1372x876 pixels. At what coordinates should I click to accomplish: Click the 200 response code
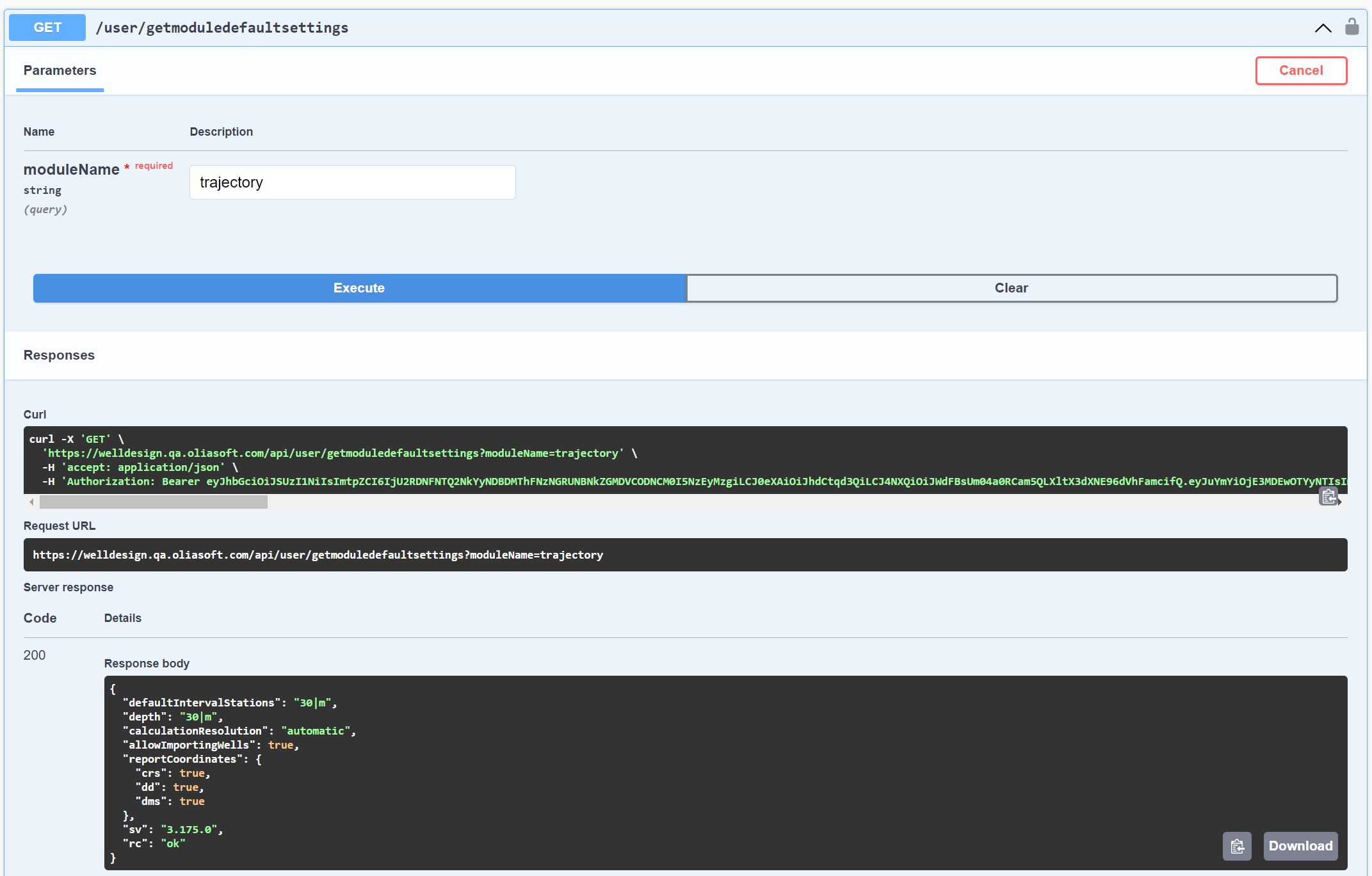(x=35, y=655)
